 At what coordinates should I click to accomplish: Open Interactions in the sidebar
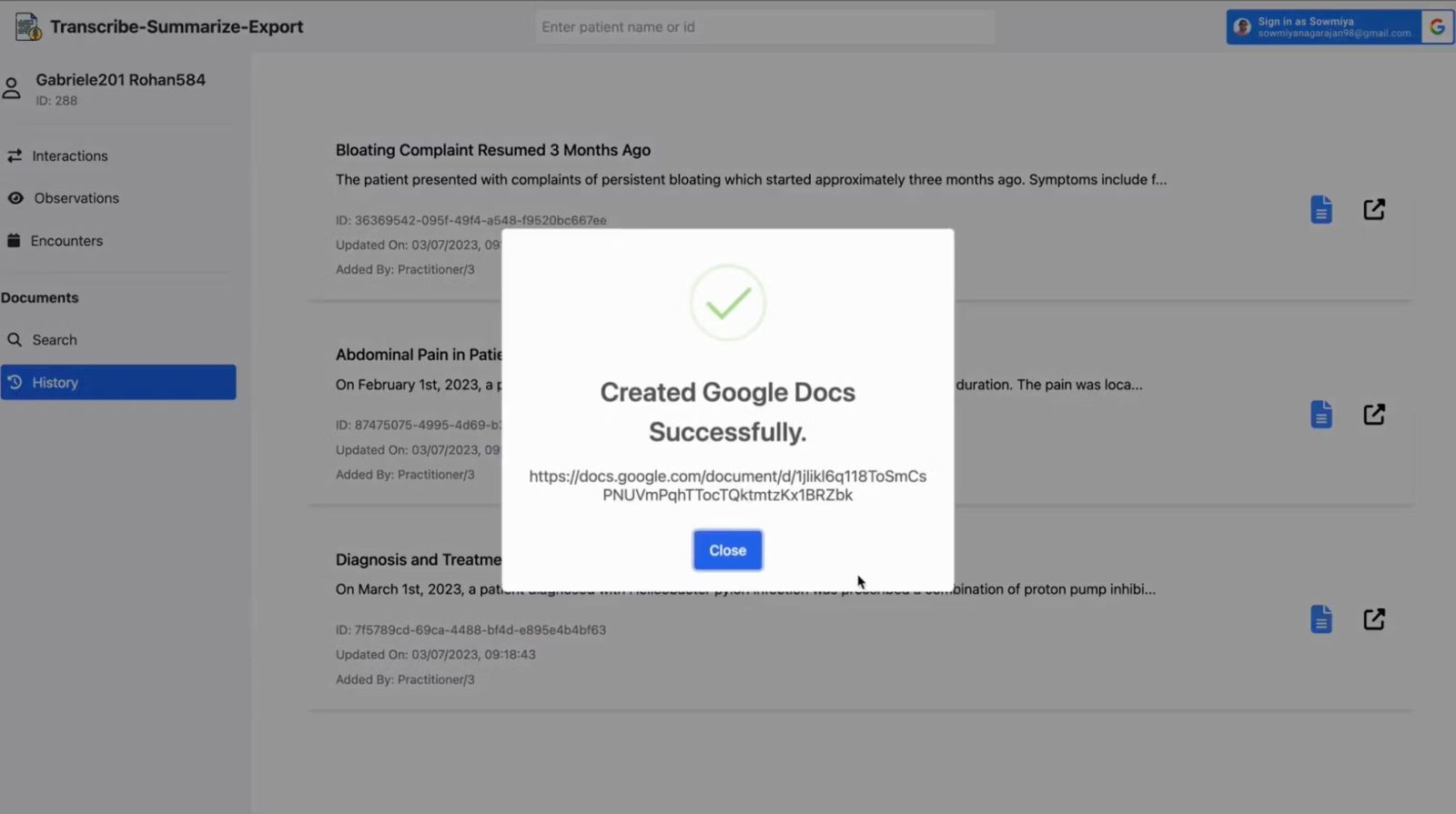(x=70, y=156)
